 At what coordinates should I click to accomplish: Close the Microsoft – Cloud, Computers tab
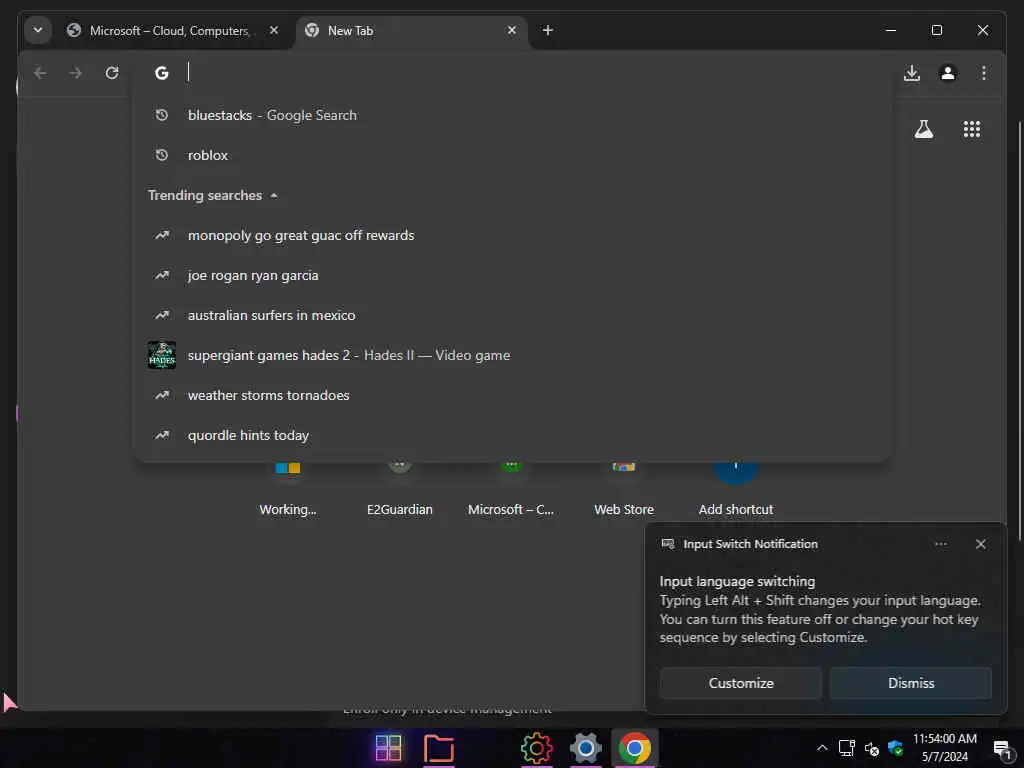(274, 30)
